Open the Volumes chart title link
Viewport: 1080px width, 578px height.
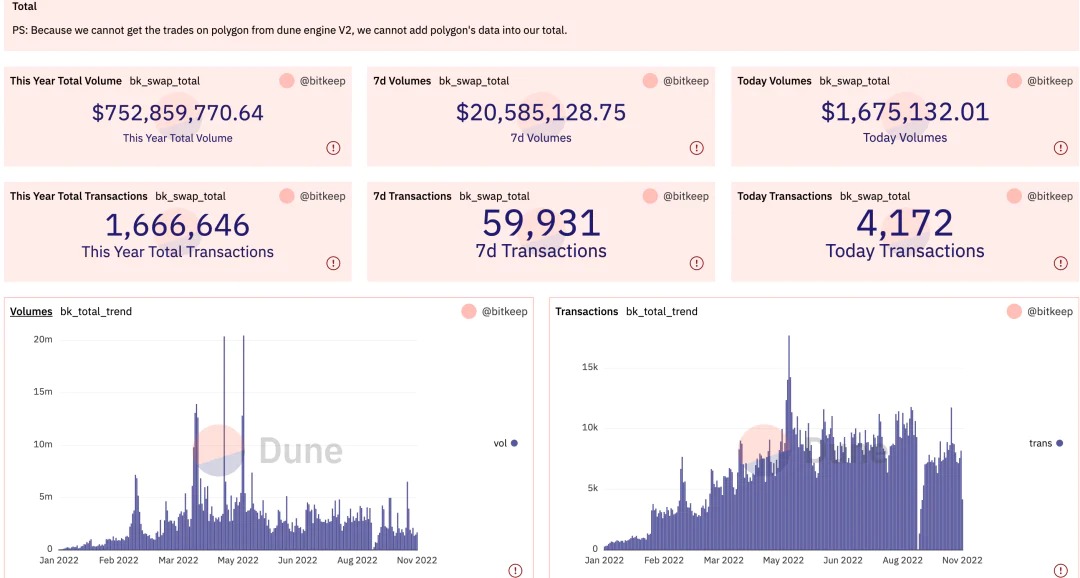(x=31, y=311)
